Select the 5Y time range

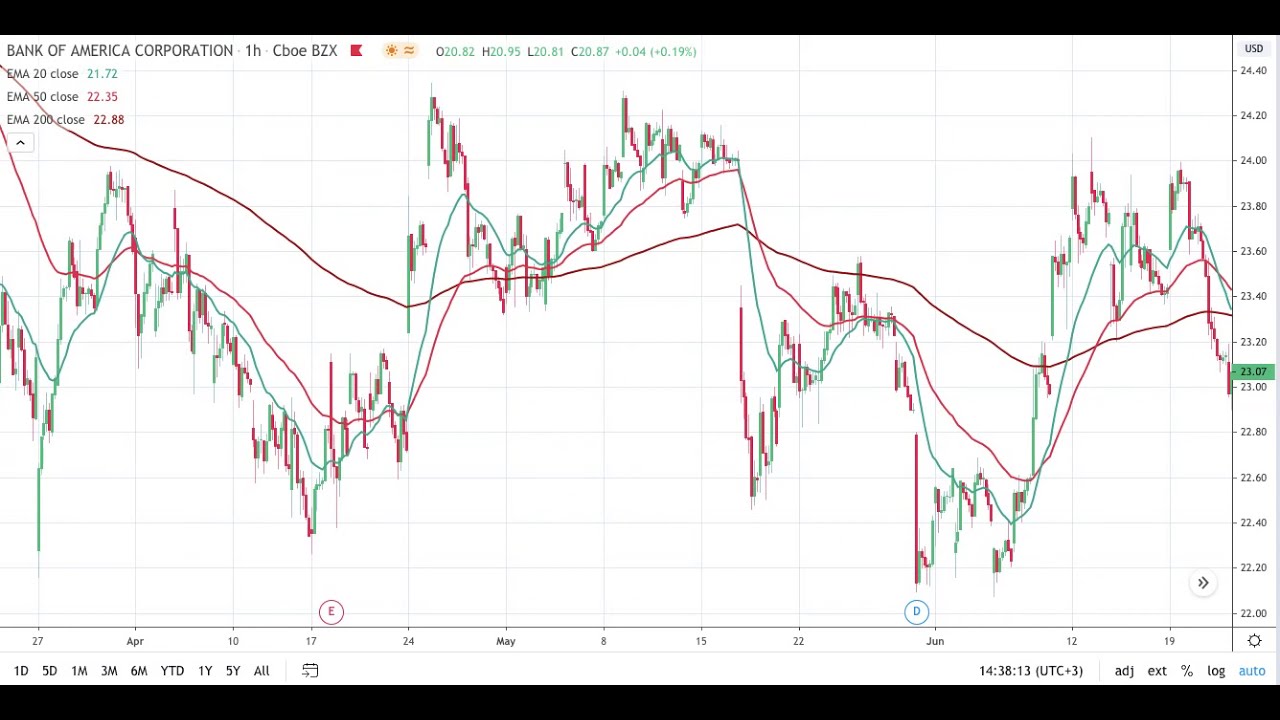click(233, 671)
